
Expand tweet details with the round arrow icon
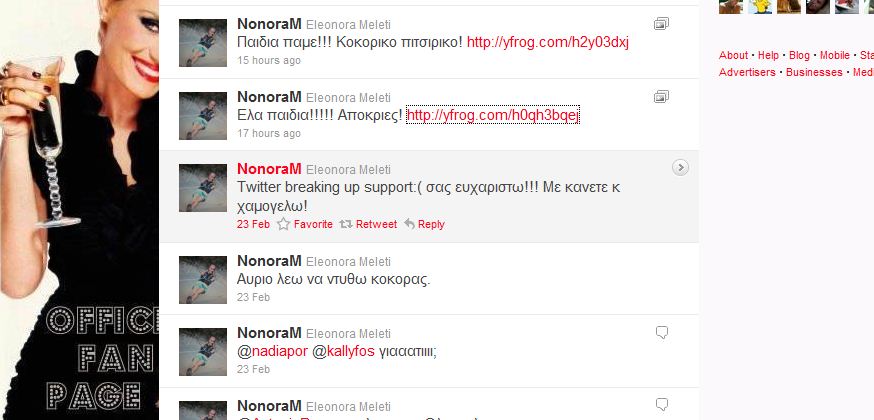pyautogui.click(x=680, y=168)
